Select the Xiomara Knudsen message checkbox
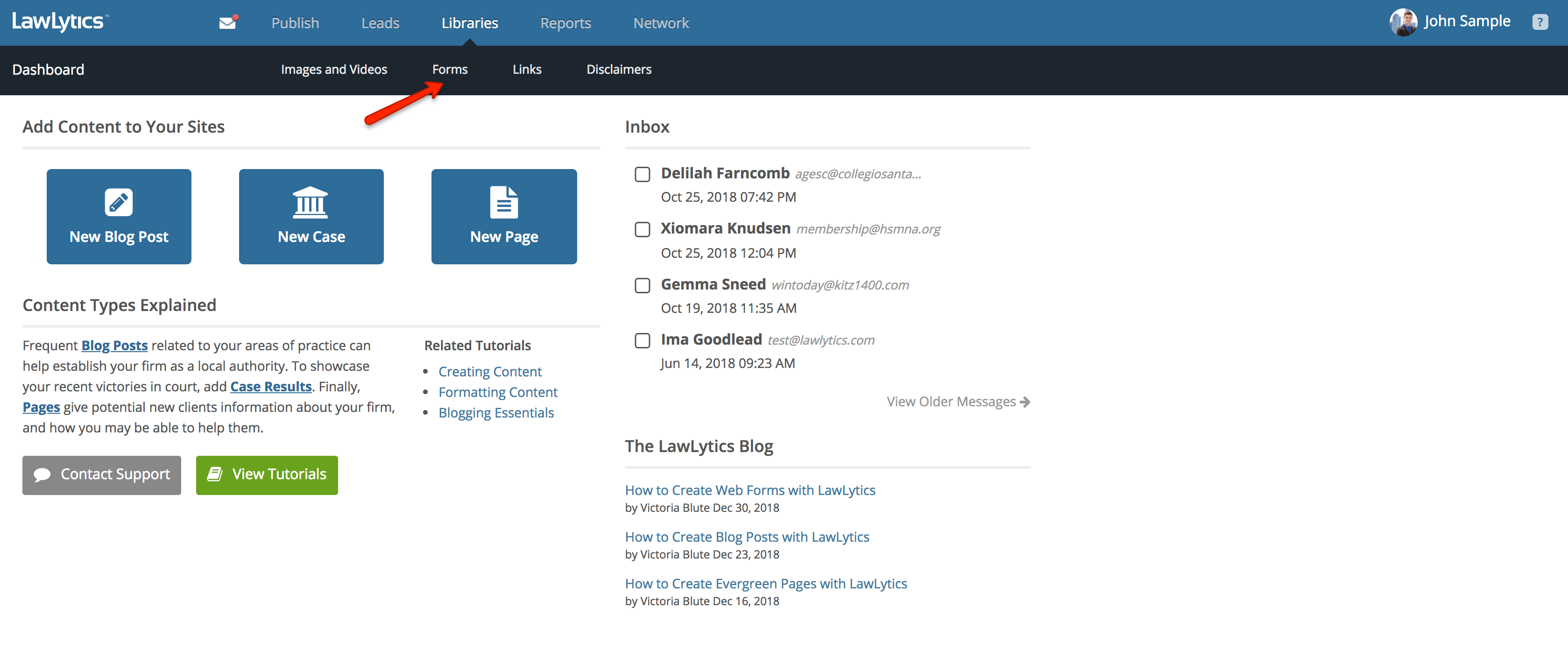The height and width of the screenshot is (651, 1568). tap(642, 230)
